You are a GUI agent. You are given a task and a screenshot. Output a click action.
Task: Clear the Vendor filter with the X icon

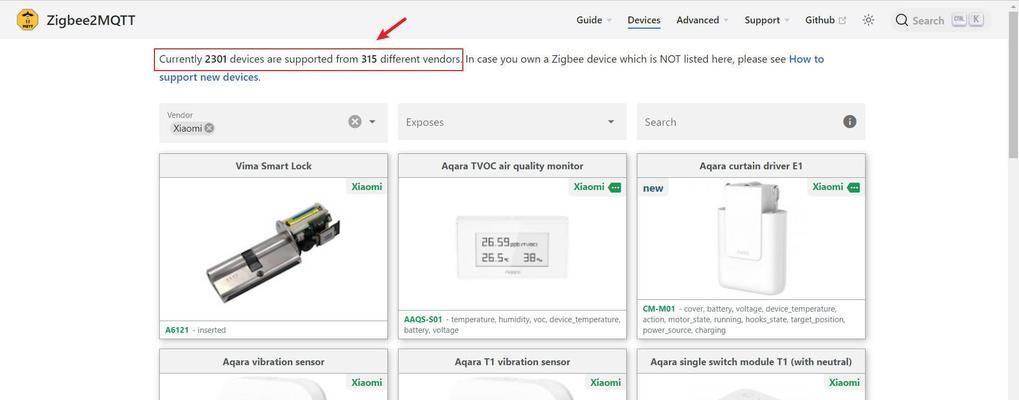[354, 121]
